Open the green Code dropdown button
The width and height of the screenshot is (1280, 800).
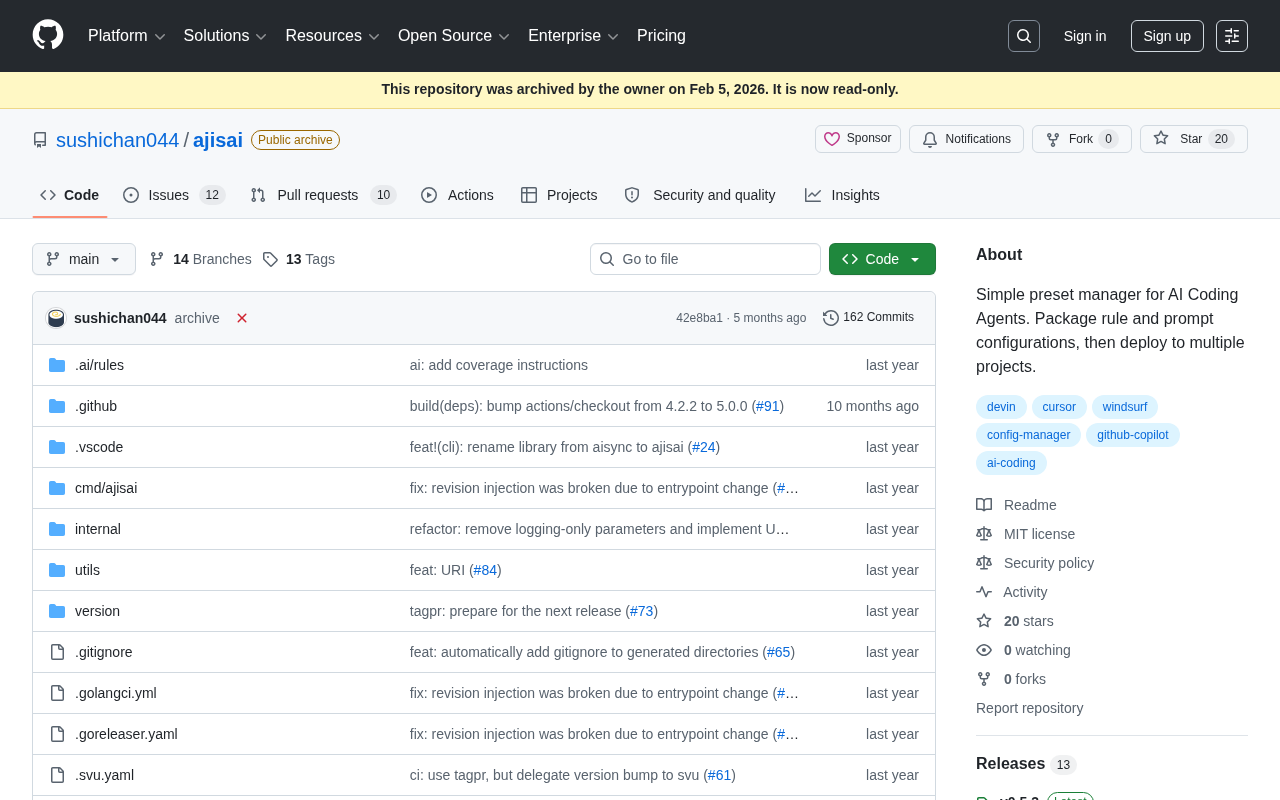[x=882, y=259]
